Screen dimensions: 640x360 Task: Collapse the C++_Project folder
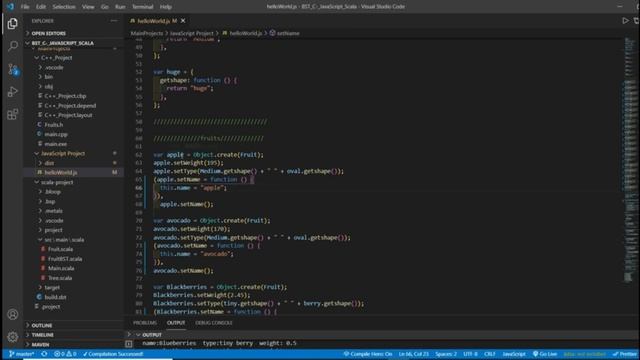click(x=56, y=58)
